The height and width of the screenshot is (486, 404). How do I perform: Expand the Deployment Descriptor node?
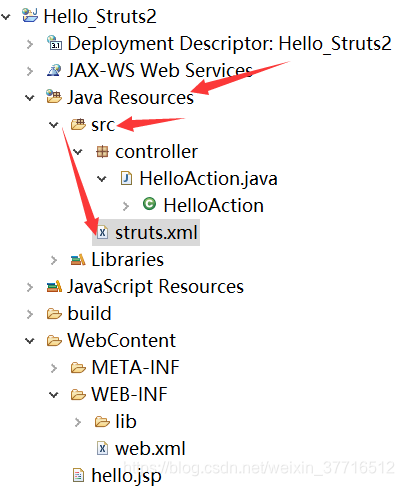pos(30,44)
